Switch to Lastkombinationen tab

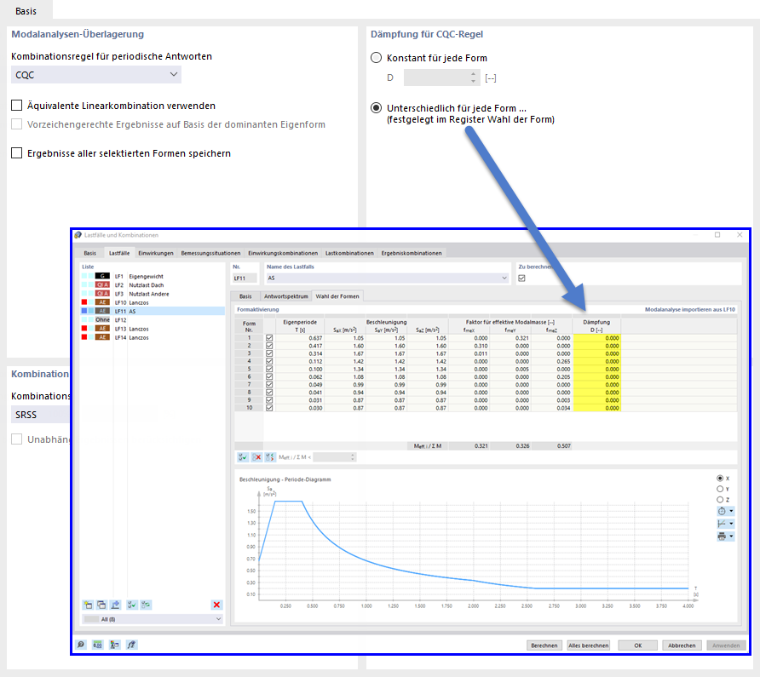(349, 253)
